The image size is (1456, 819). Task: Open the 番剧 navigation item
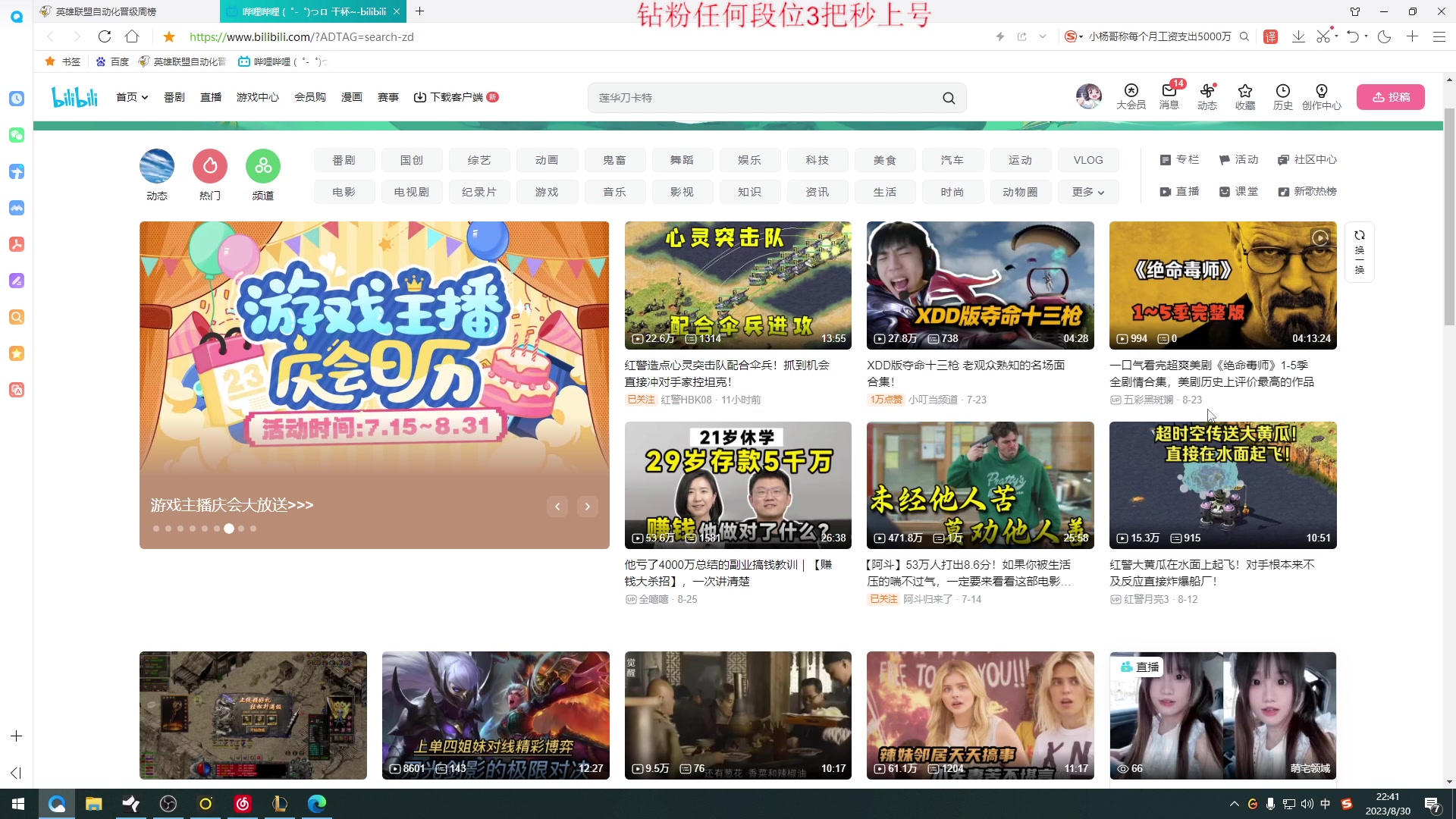pos(174,97)
